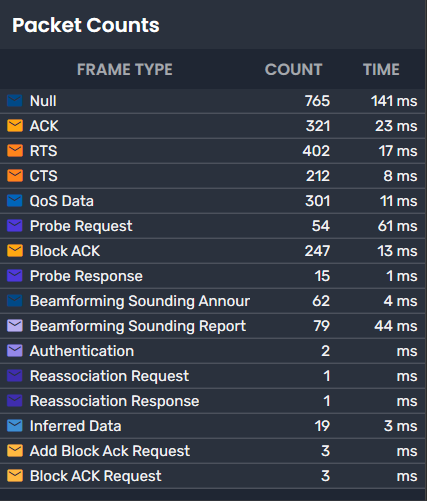The image size is (427, 501).
Task: Click the Null count value 765
Action: point(317,101)
